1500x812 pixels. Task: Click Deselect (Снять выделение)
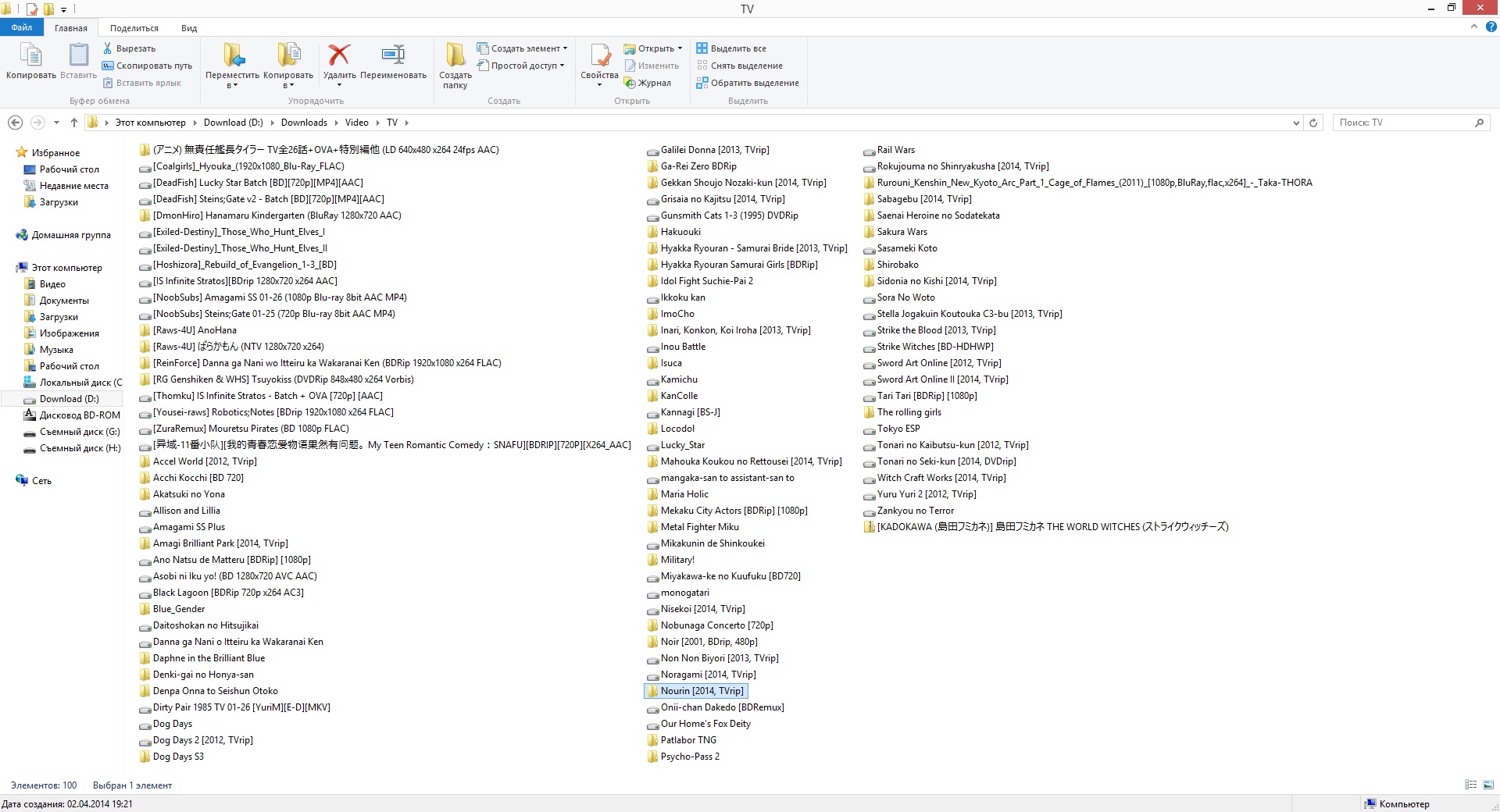tap(740, 66)
